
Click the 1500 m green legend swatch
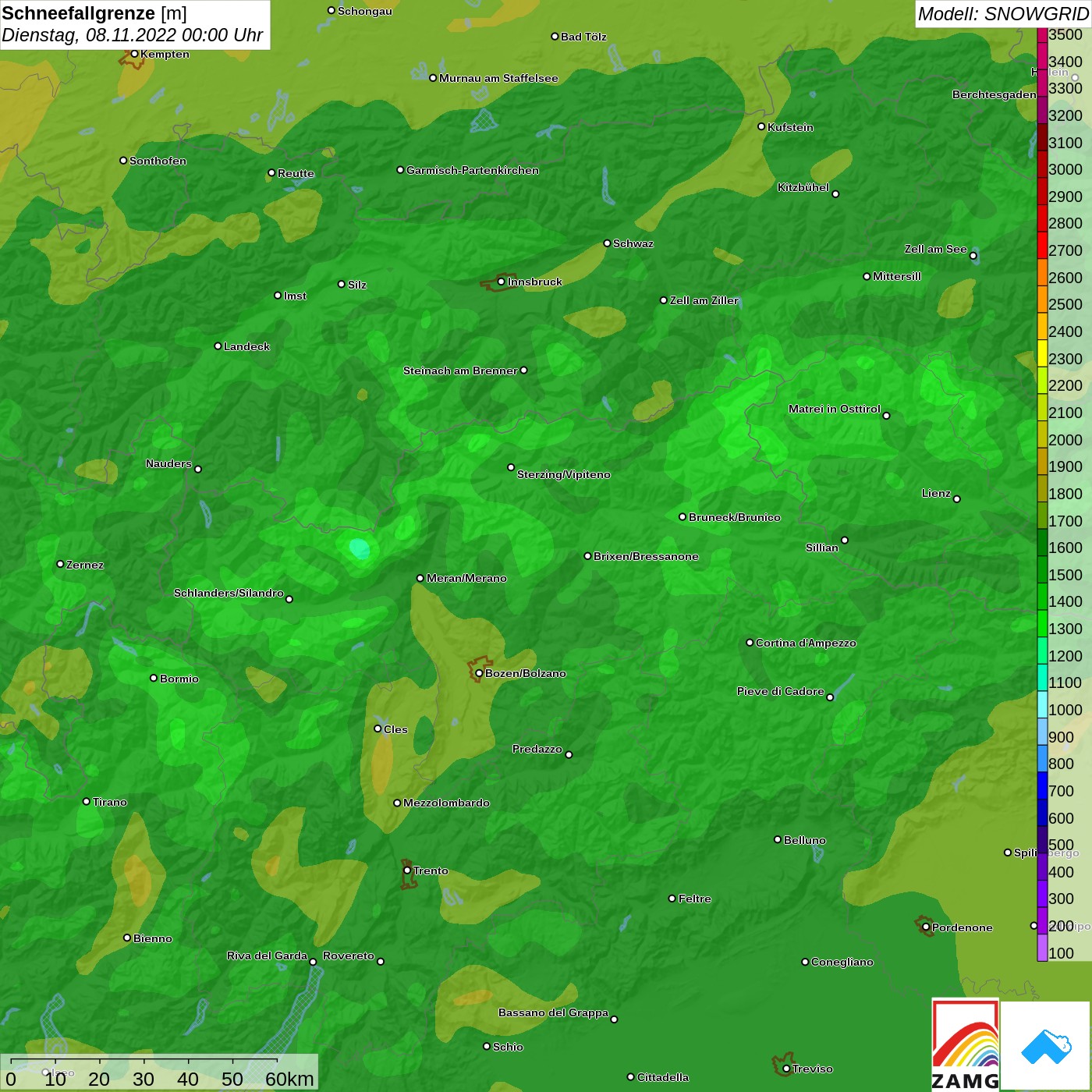1042,569
